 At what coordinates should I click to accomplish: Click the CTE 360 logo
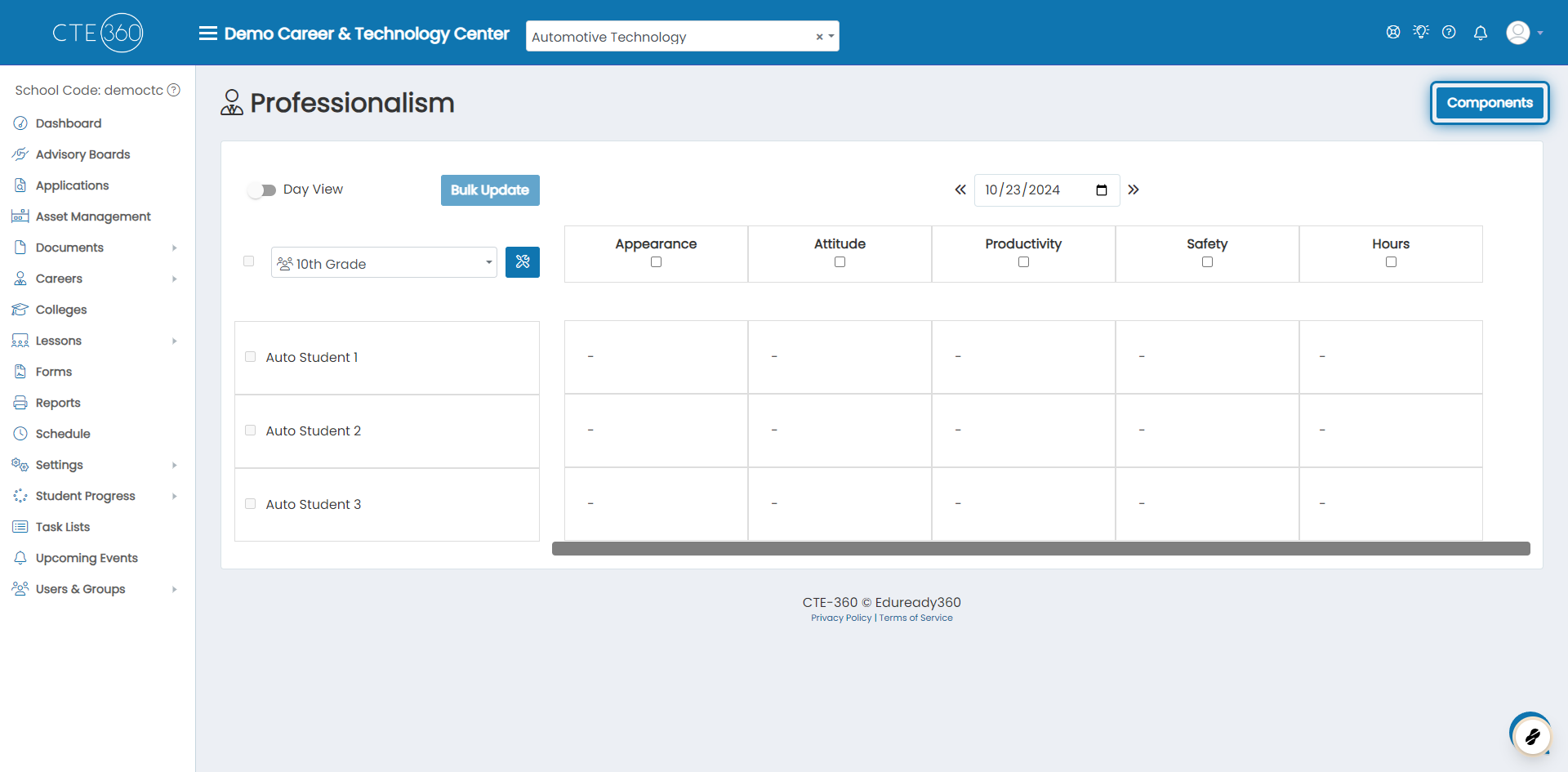98,33
